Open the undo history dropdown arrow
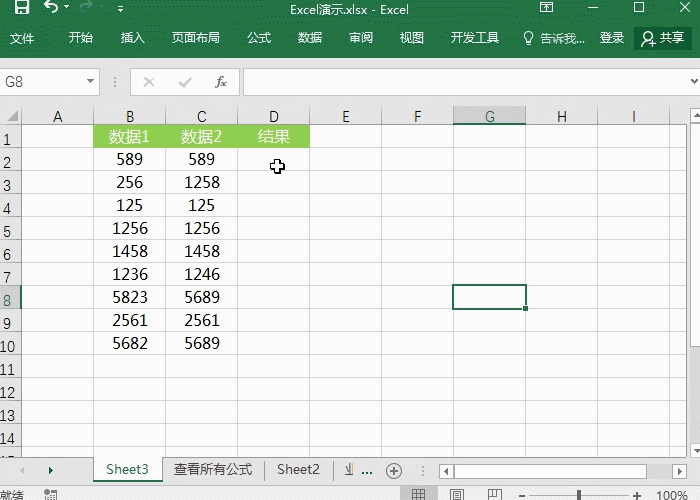This screenshot has height=500, width=700. coord(67,7)
